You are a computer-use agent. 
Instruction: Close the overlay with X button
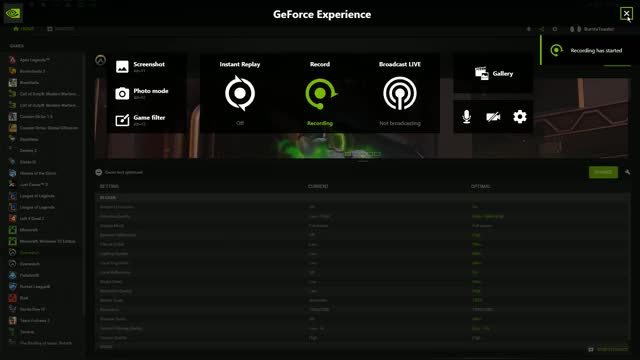[x=626, y=13]
